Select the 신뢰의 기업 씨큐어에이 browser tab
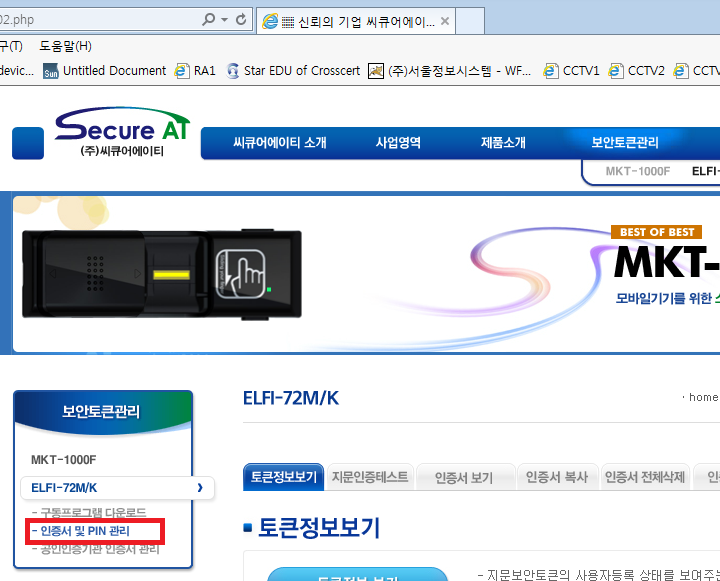 tap(356, 21)
